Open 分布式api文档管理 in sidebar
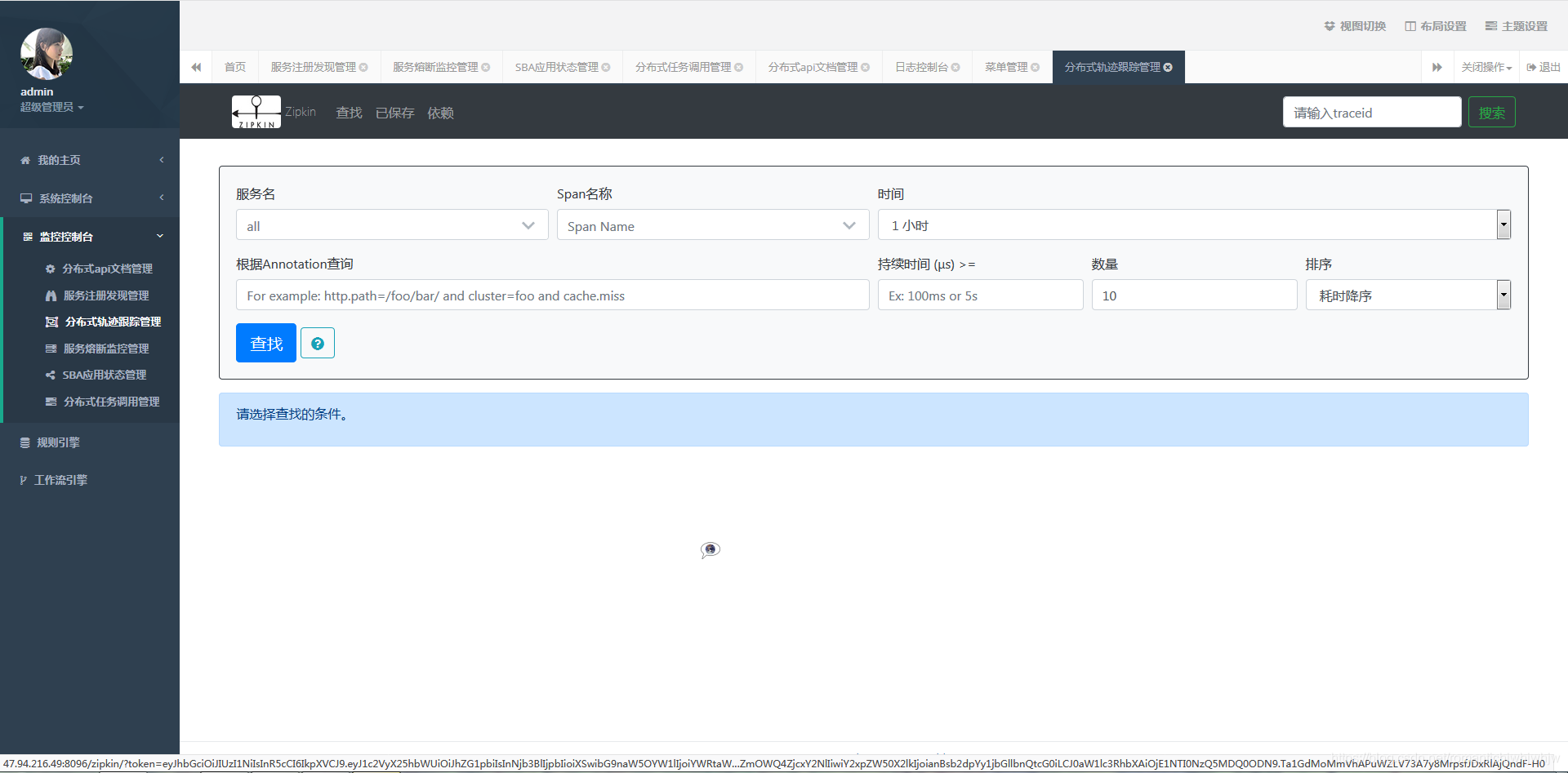The image size is (1568, 773). pyautogui.click(x=107, y=269)
